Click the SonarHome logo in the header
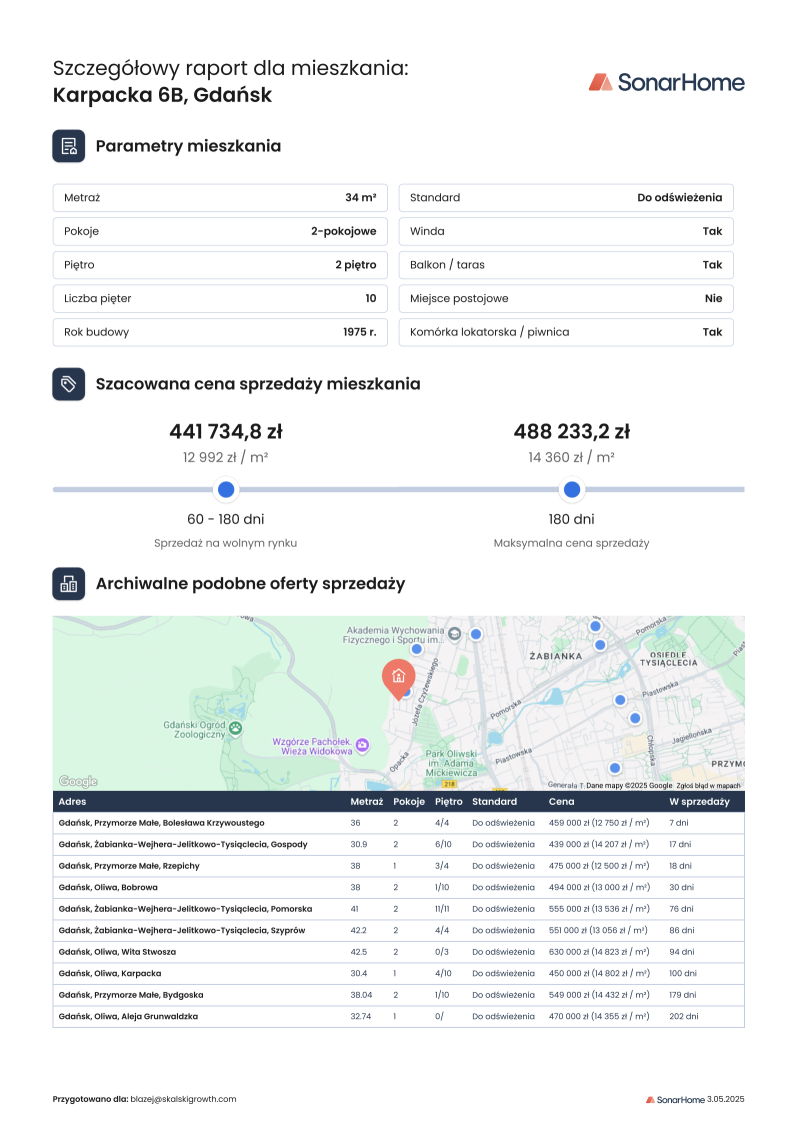The height and width of the screenshot is (1130, 795). click(666, 82)
